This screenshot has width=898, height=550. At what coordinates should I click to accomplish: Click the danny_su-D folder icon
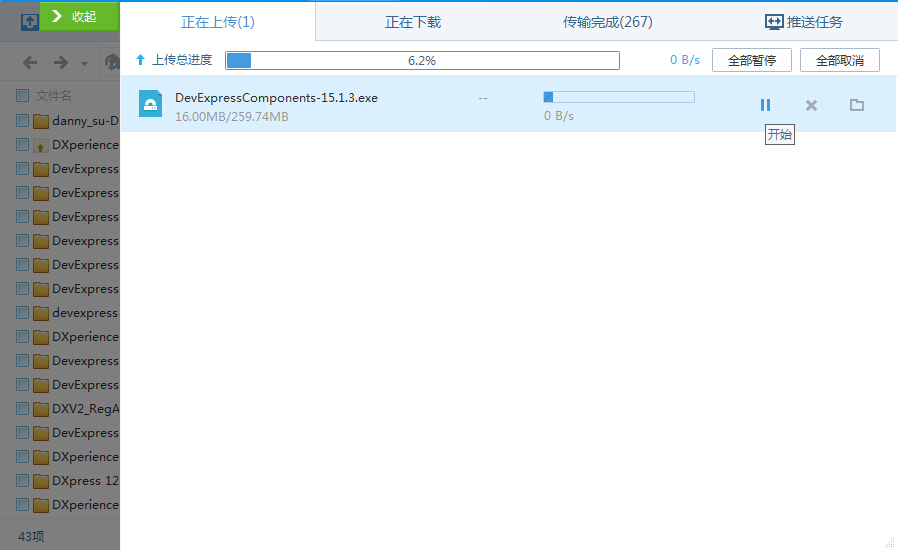click(x=41, y=121)
